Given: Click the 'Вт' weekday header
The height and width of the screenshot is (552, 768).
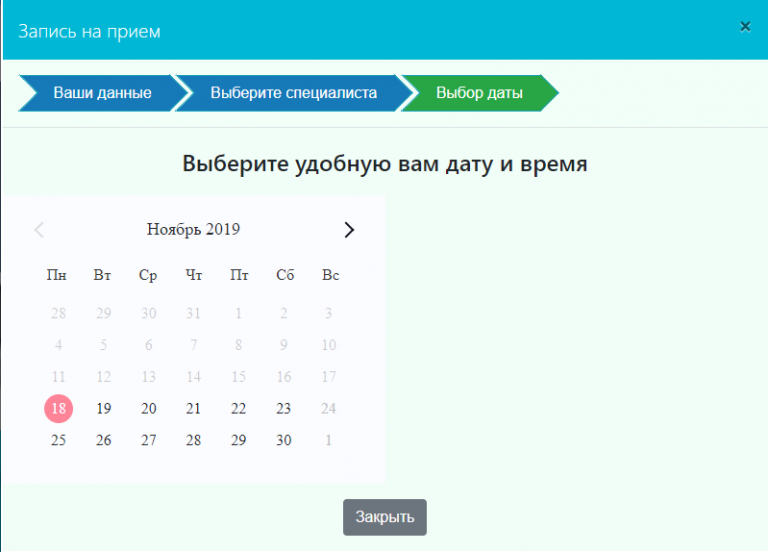Looking at the screenshot, I should tap(102, 275).
